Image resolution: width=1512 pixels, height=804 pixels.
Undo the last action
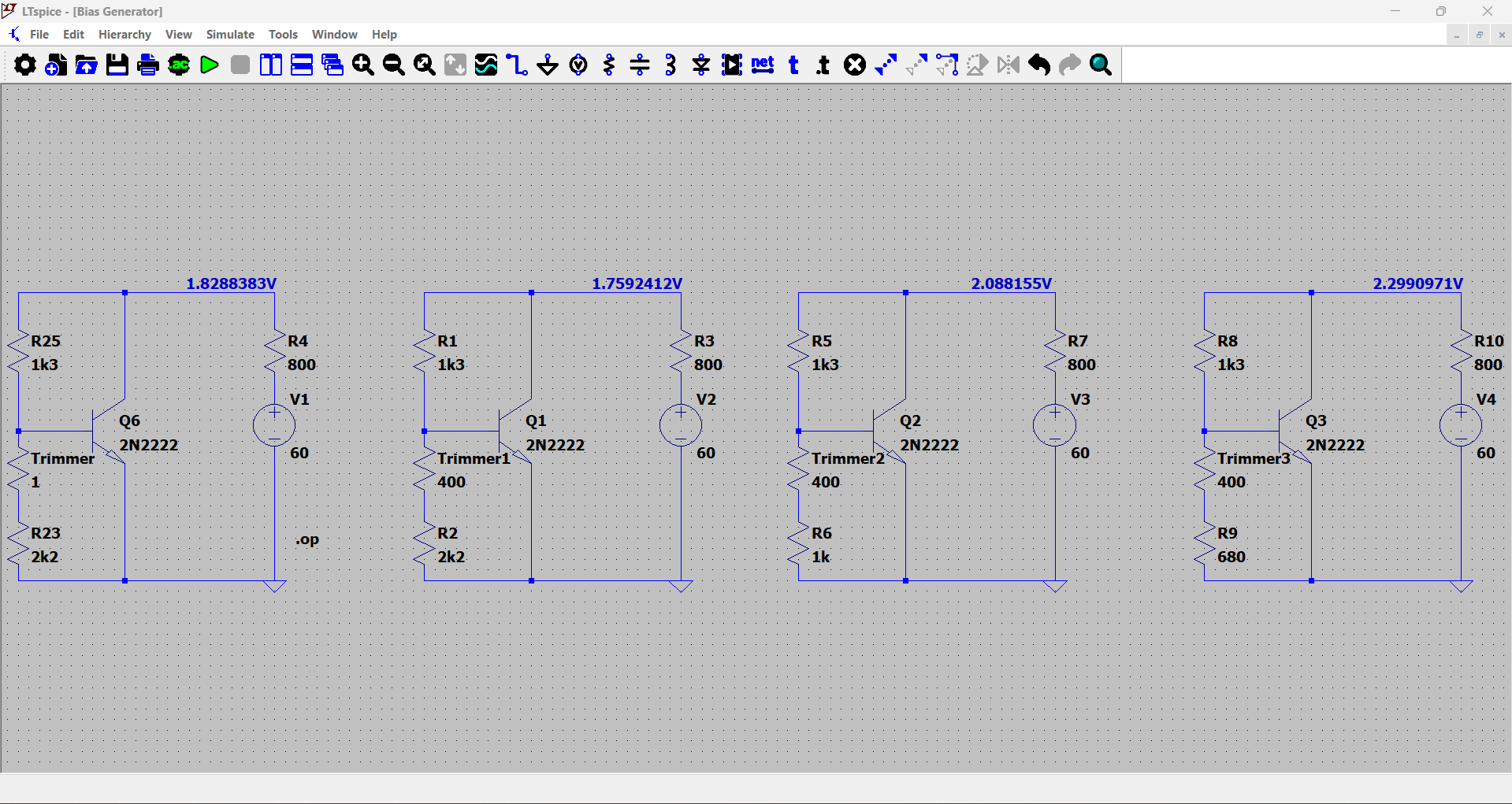tap(1039, 65)
